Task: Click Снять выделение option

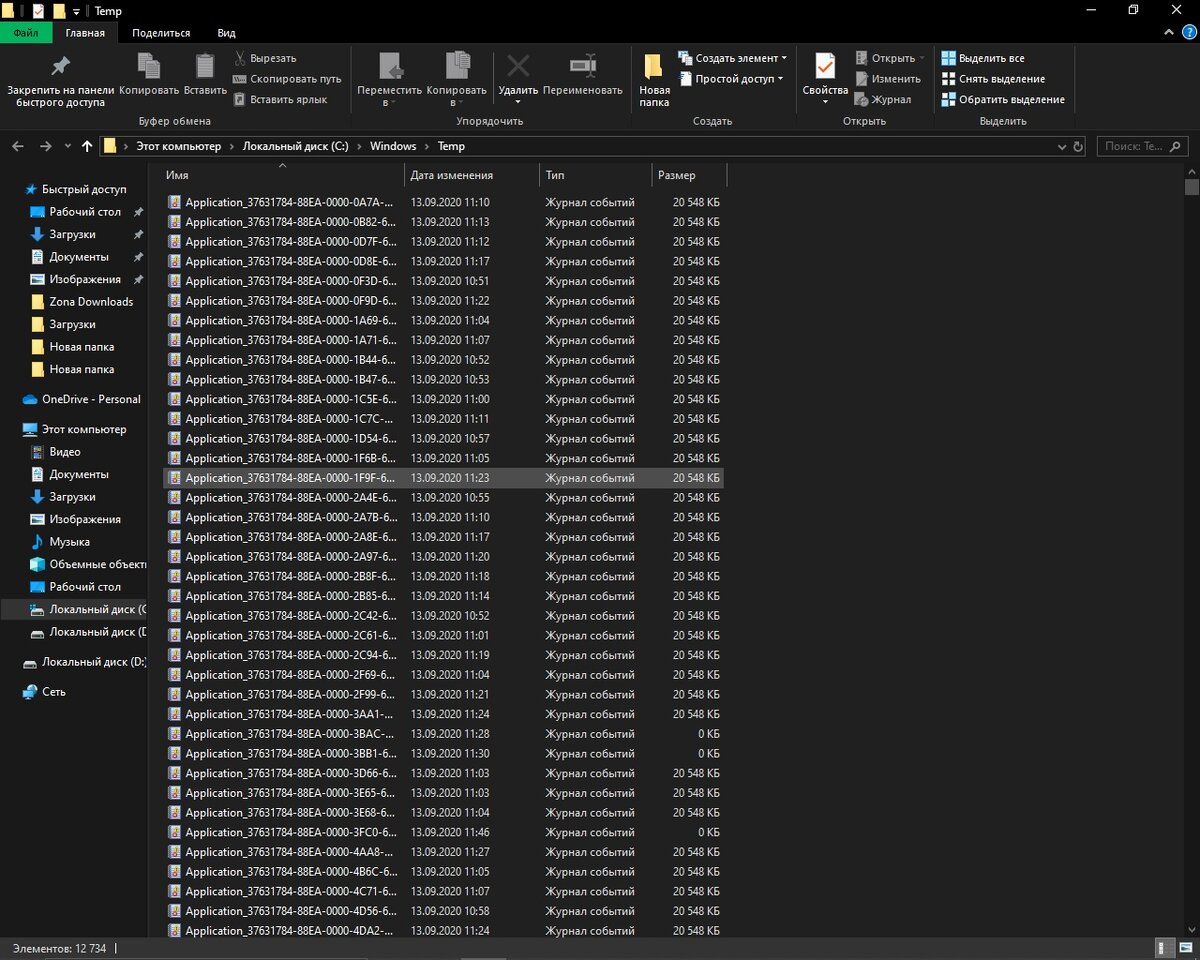Action: coord(992,79)
